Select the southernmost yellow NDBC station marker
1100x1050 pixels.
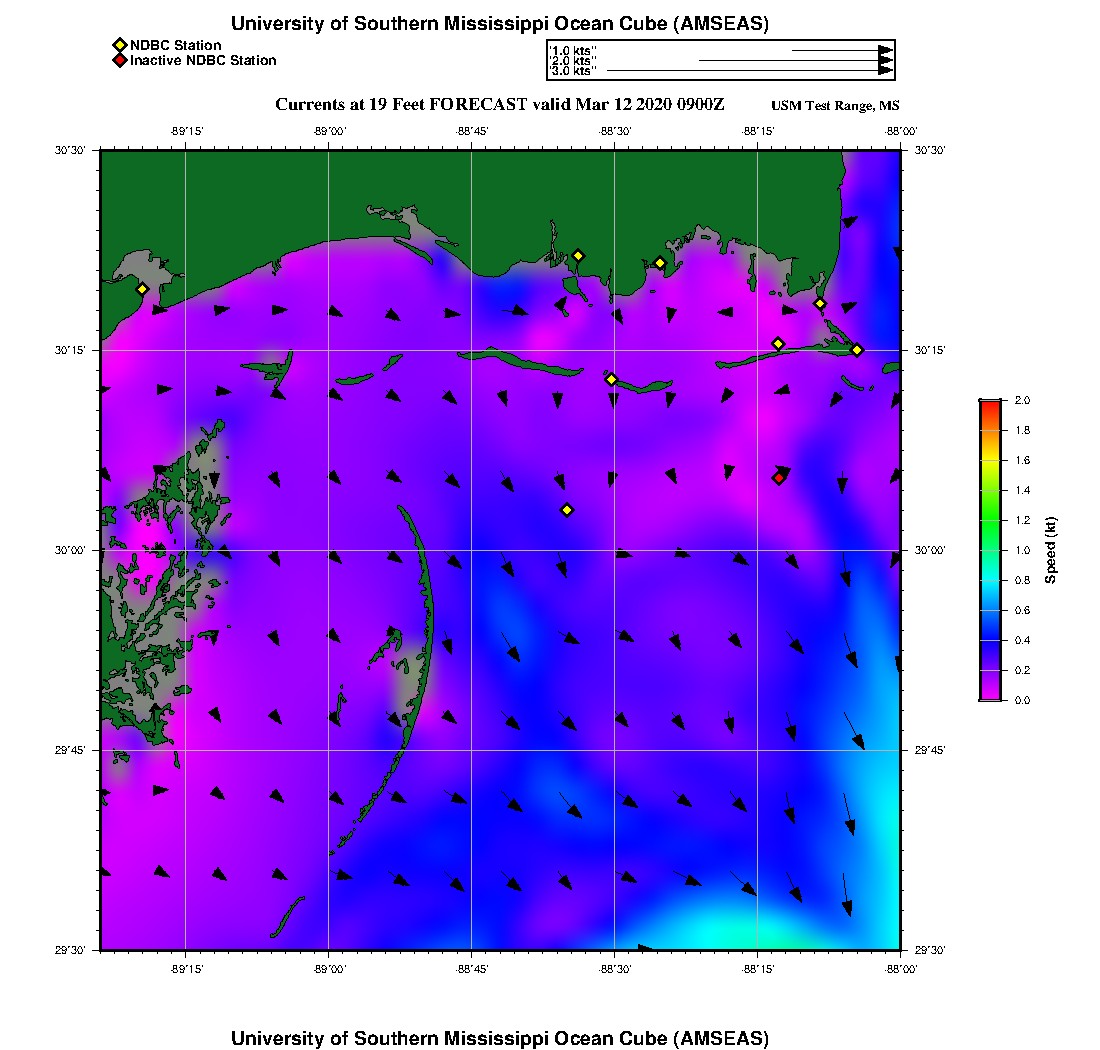[x=567, y=510]
